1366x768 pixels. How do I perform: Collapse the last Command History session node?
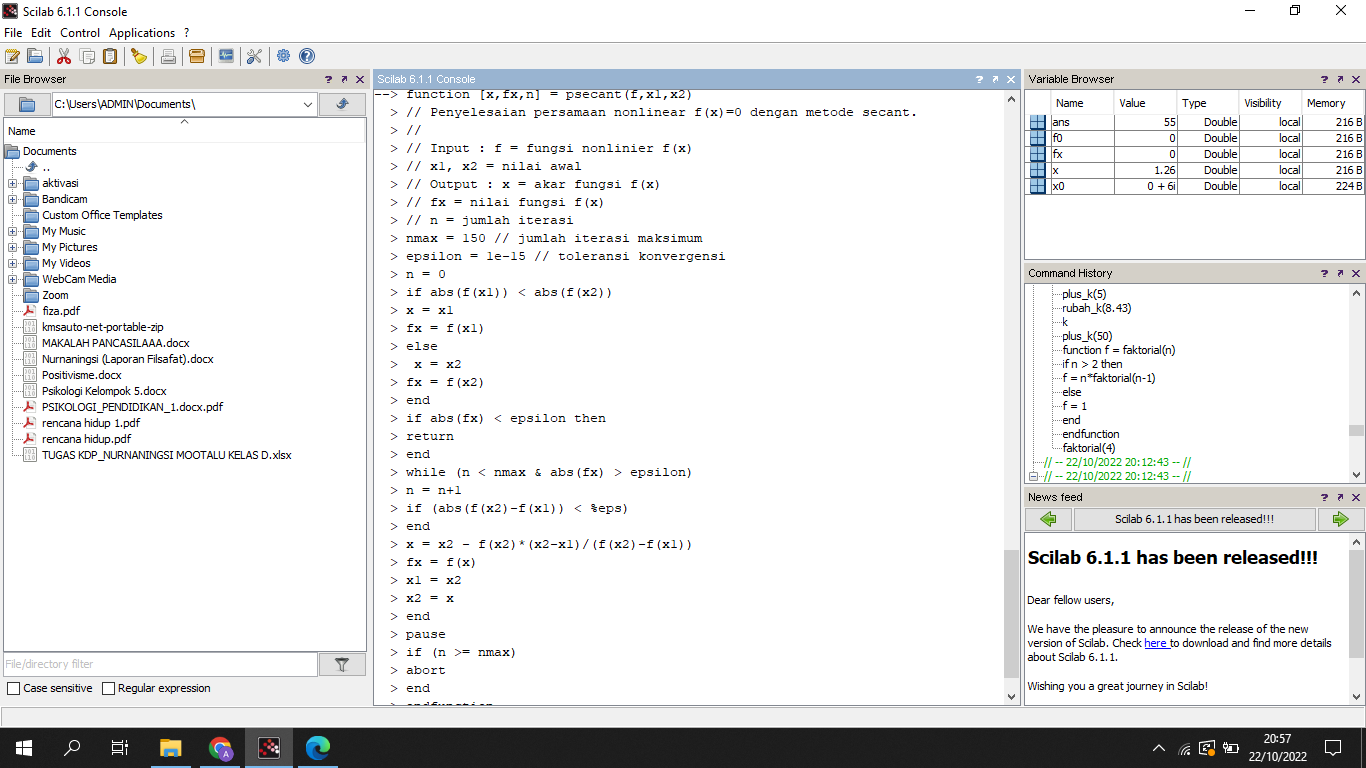1034,477
